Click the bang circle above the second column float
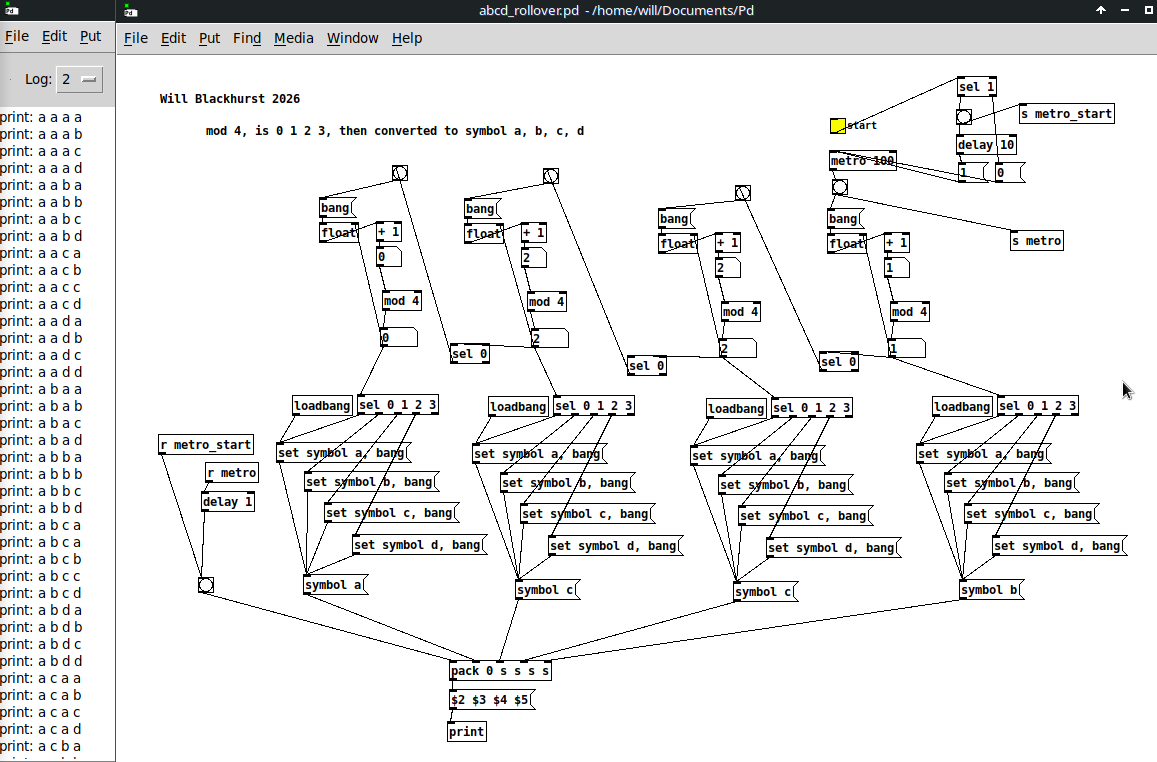 pyautogui.click(x=549, y=174)
